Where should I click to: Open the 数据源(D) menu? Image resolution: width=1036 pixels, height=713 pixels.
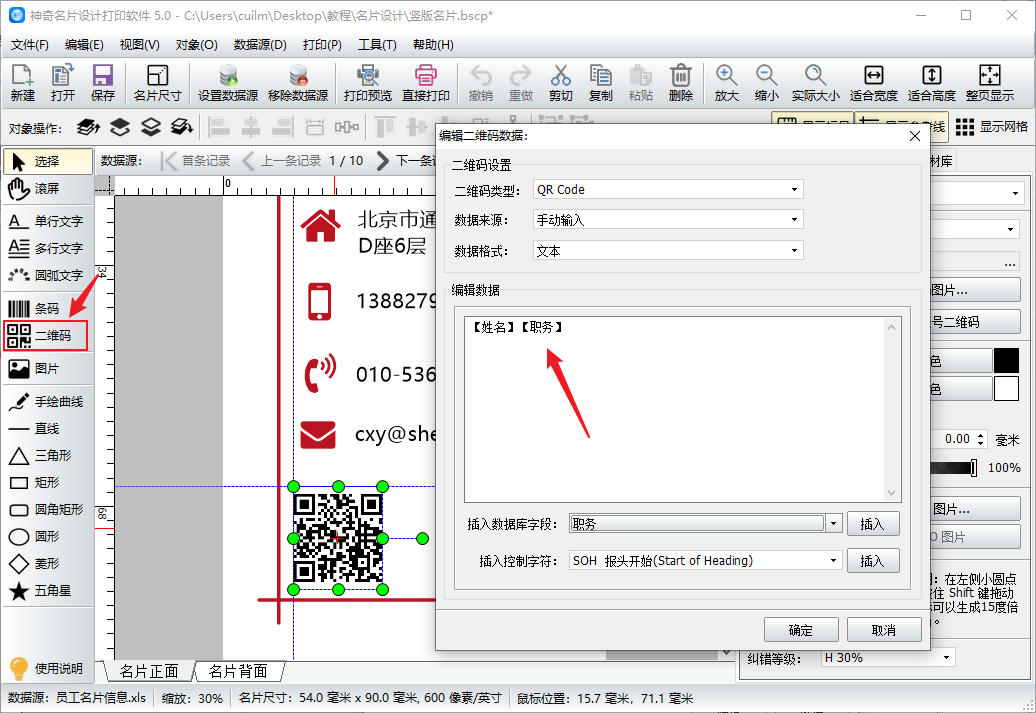click(260, 45)
